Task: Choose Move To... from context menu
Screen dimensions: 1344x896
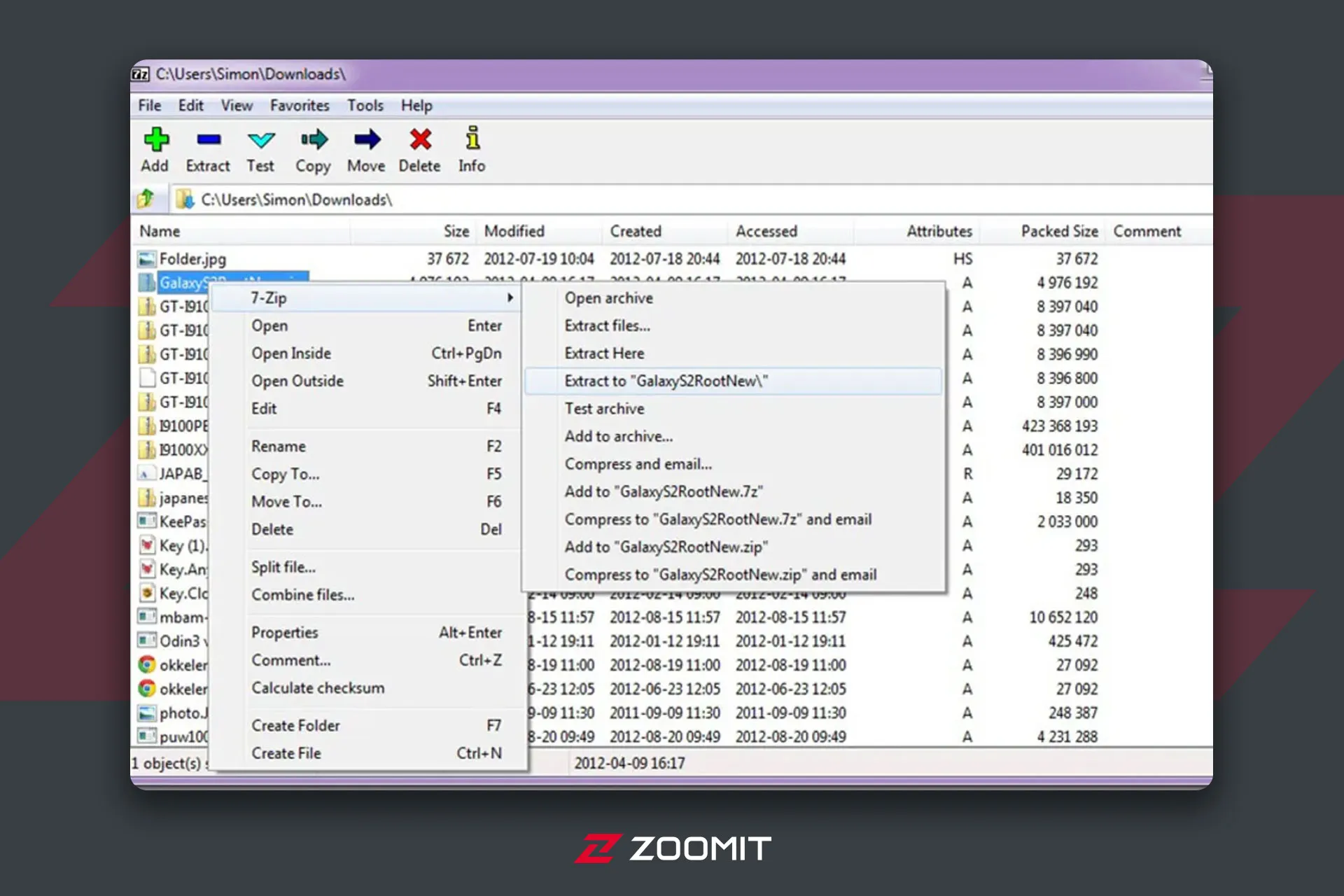Action: (366, 502)
